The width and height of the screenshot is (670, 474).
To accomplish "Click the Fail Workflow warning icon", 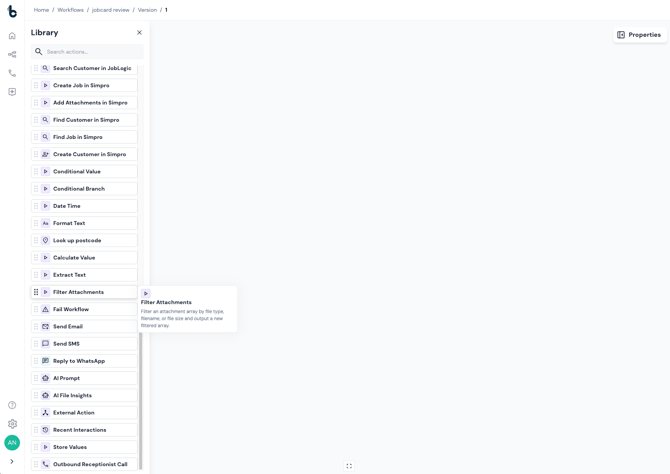I will (x=45, y=309).
